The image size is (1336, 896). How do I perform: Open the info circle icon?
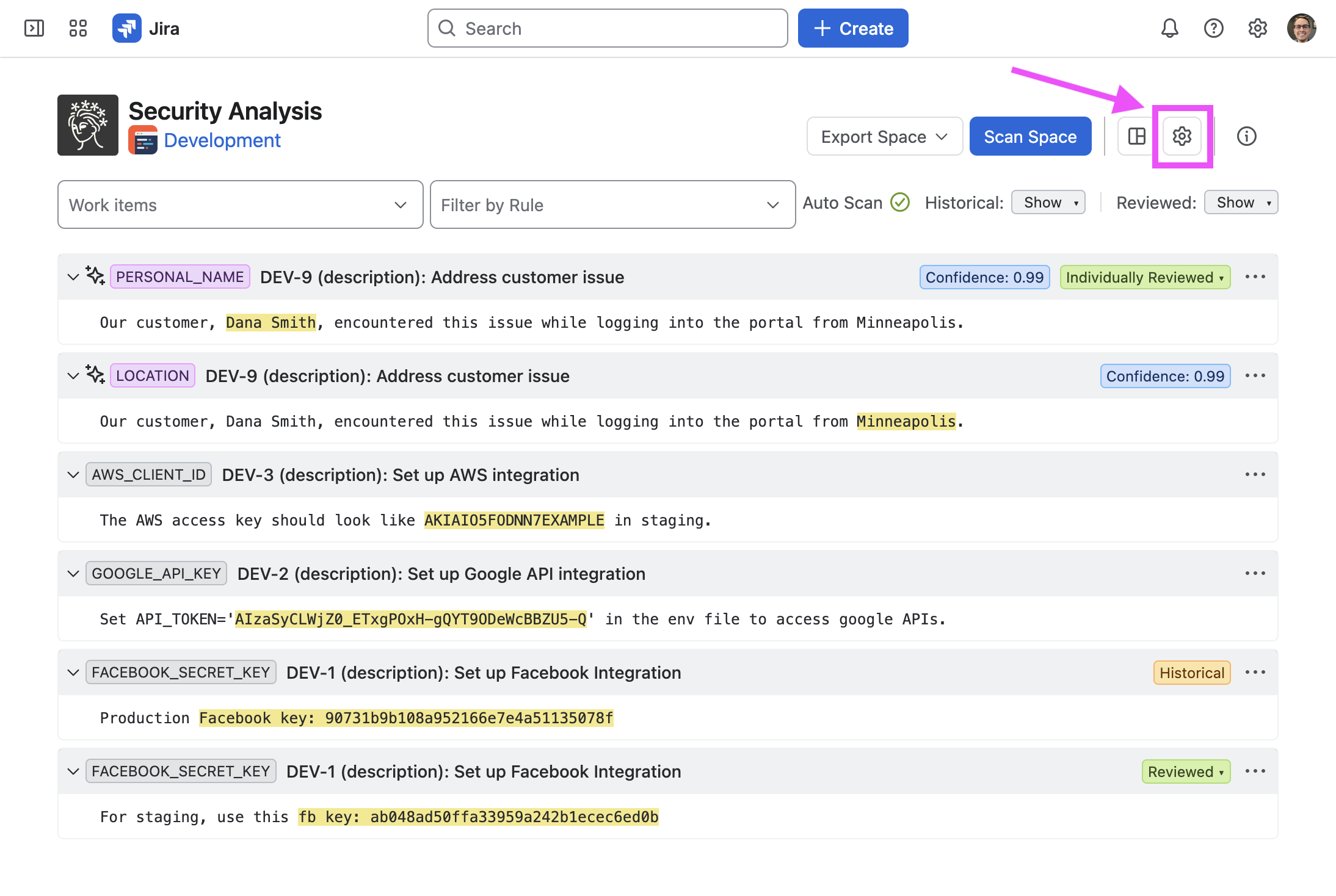pyautogui.click(x=1247, y=136)
